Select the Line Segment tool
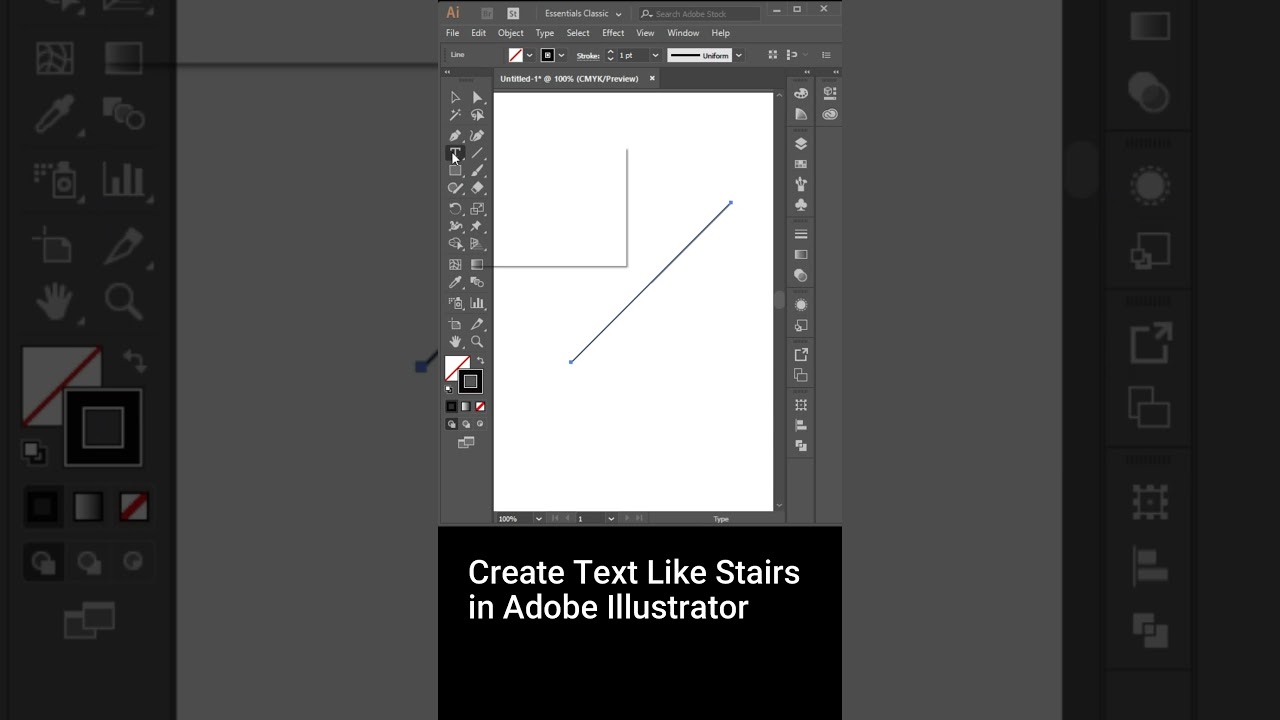Image resolution: width=1280 pixels, height=720 pixels. coord(477,153)
